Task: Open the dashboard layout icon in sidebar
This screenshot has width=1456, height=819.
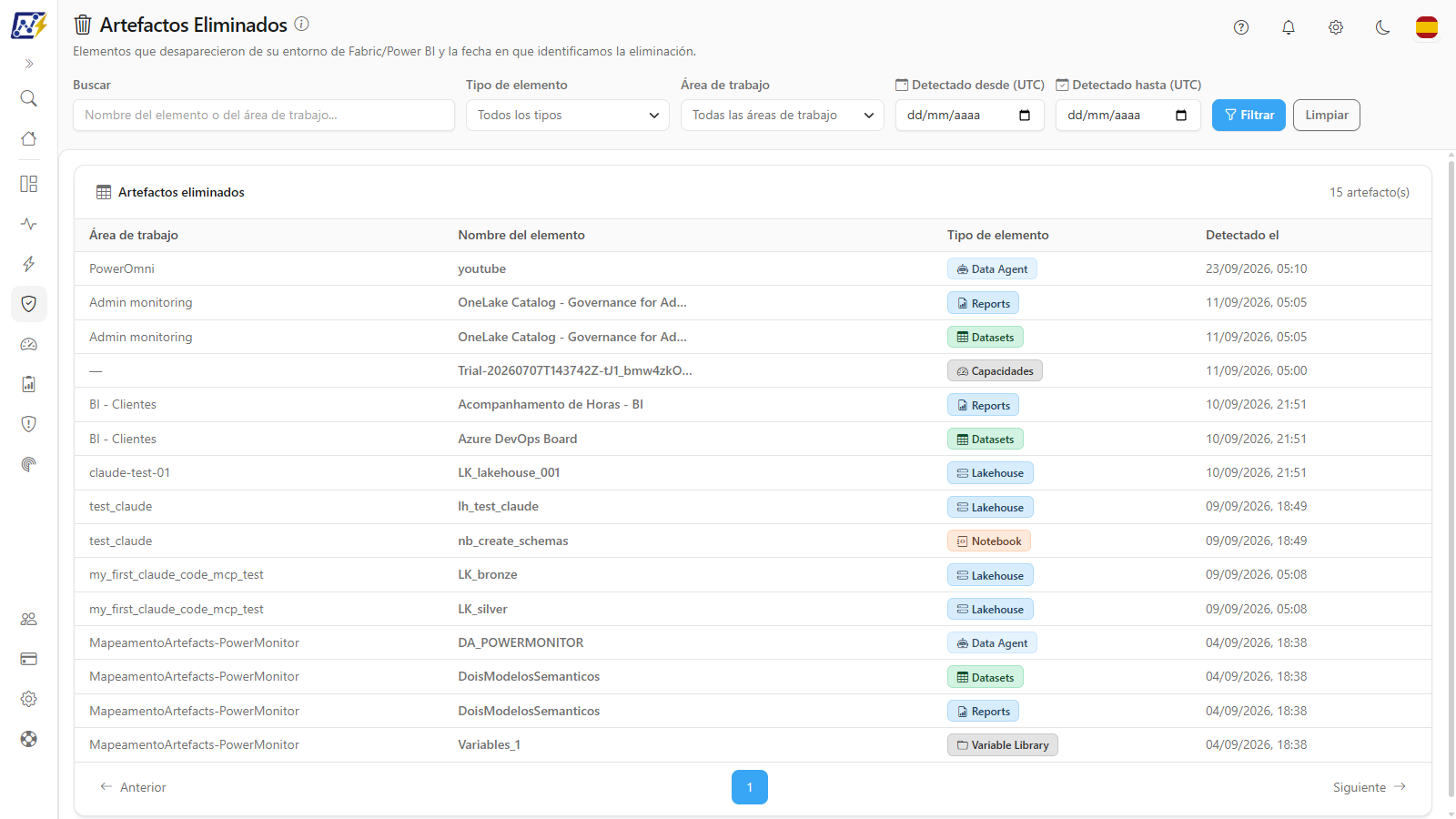Action: click(29, 184)
